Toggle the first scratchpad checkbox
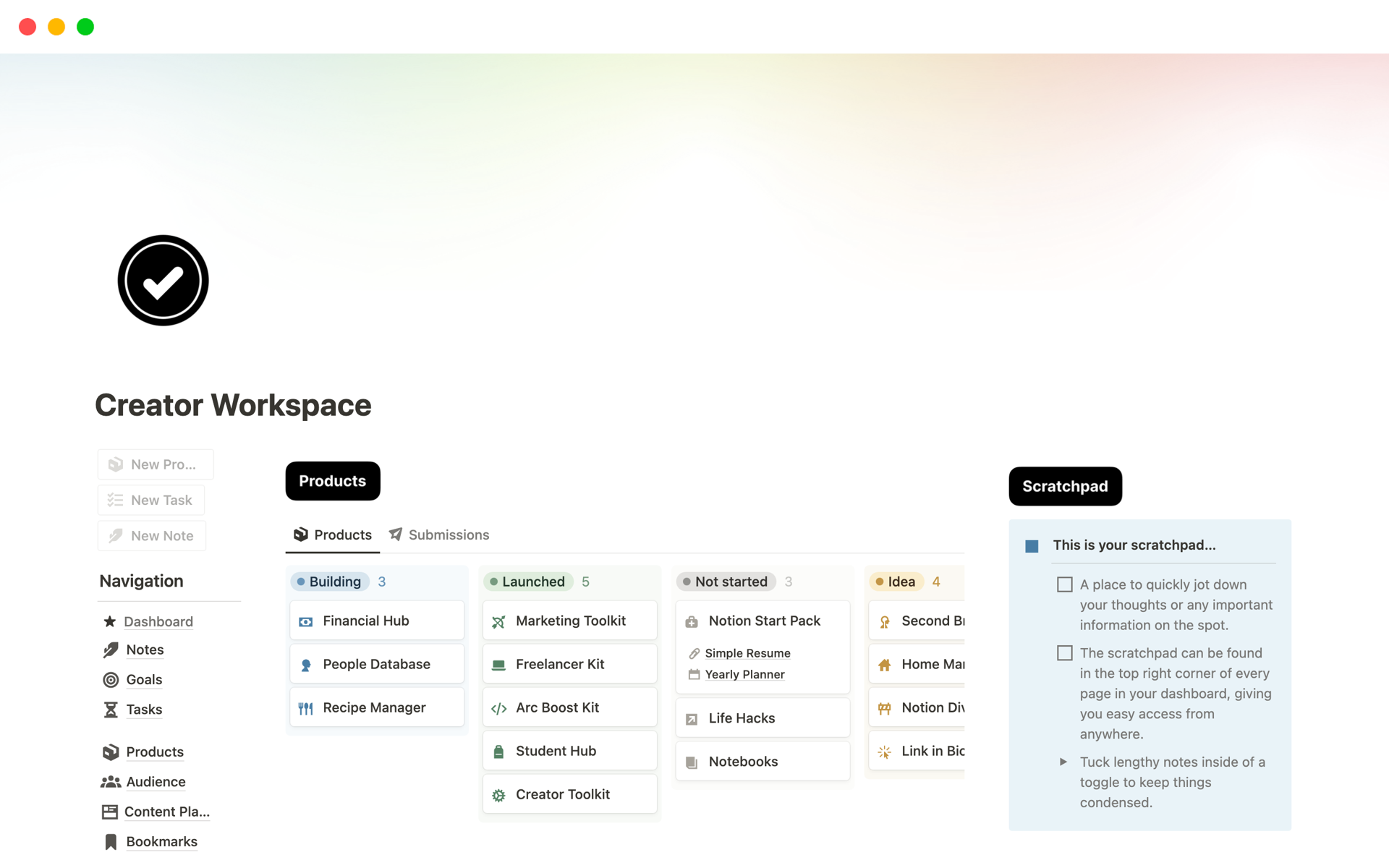The image size is (1389, 868). click(x=1064, y=584)
